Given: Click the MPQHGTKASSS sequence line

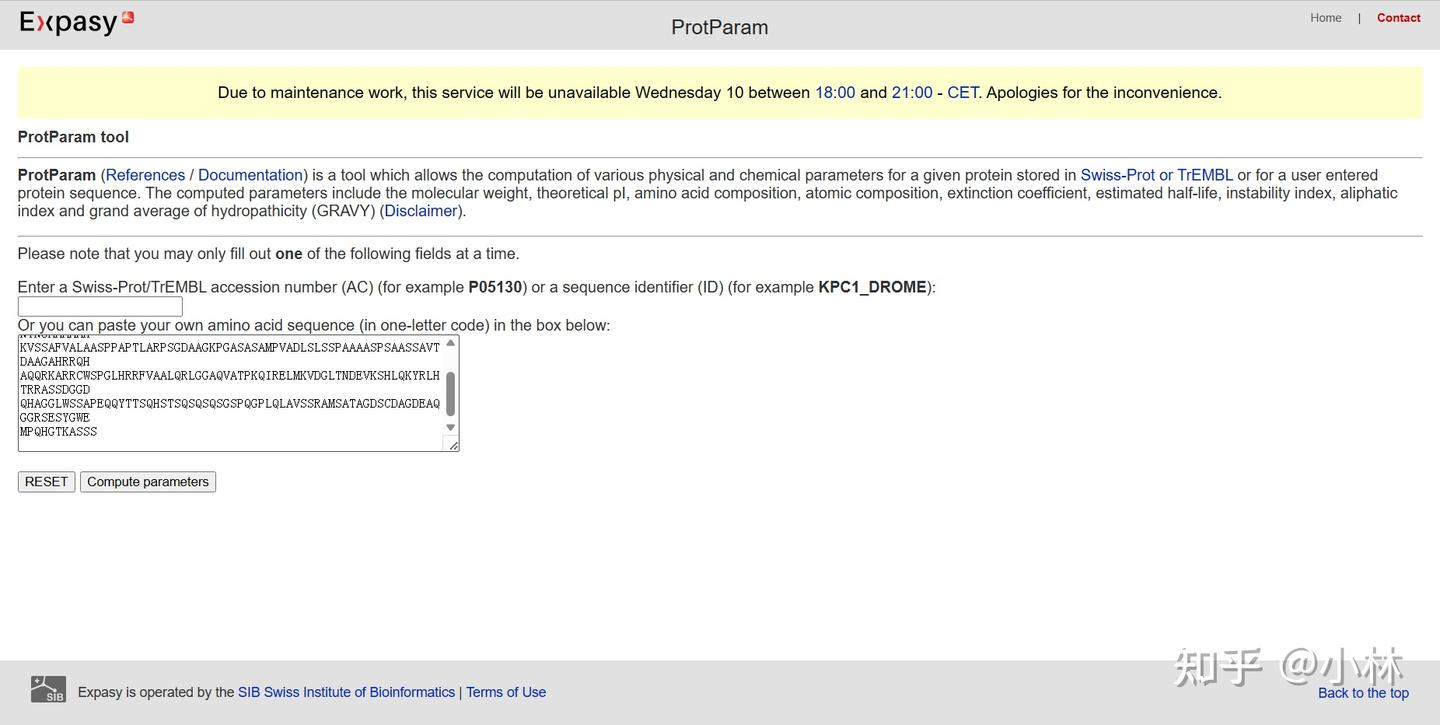Looking at the screenshot, I should pyautogui.click(x=59, y=432).
